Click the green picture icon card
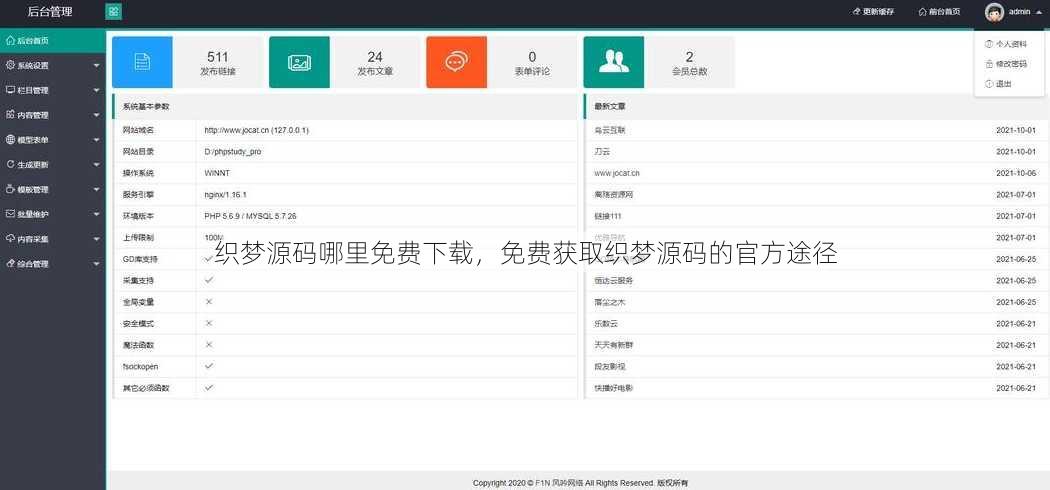 (299, 62)
